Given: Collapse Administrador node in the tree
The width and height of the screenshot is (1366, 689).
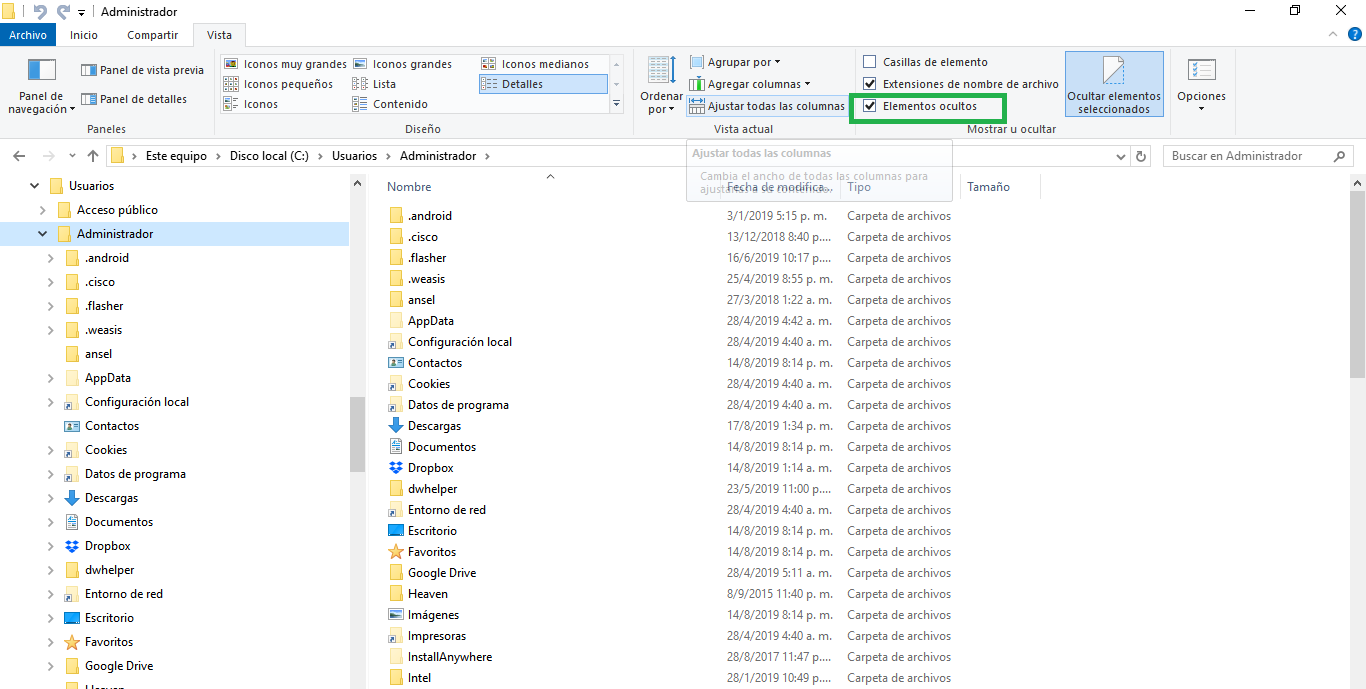Looking at the screenshot, I should 42,234.
